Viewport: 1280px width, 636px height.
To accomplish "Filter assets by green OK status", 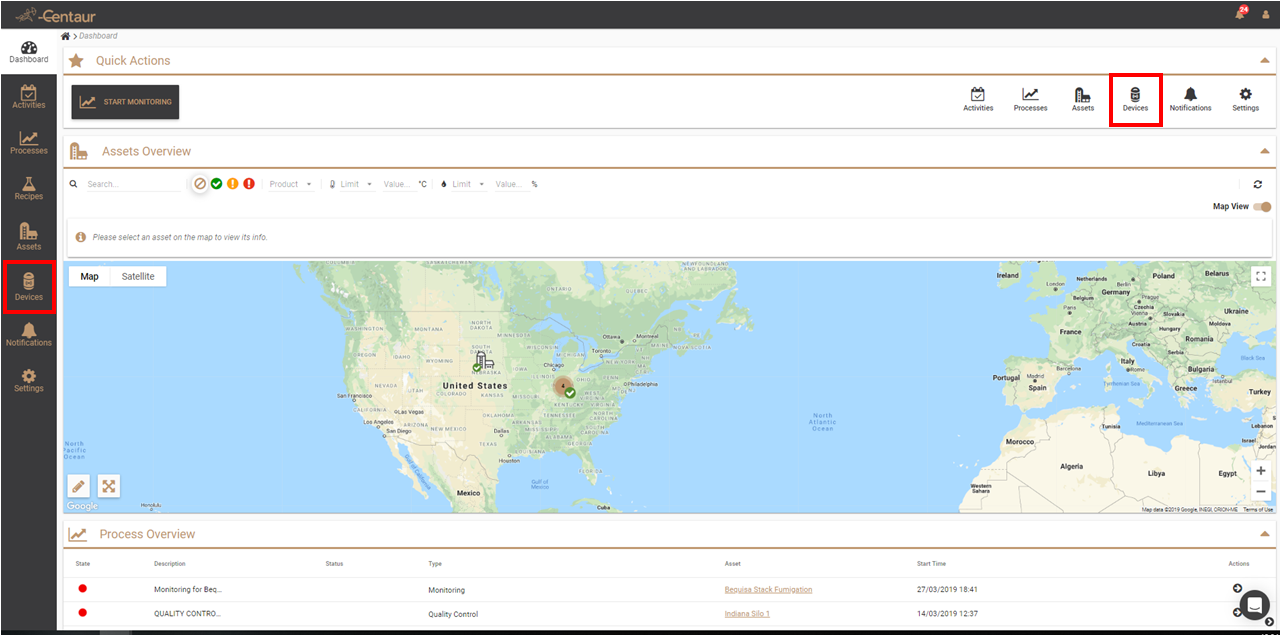I will pyautogui.click(x=216, y=184).
